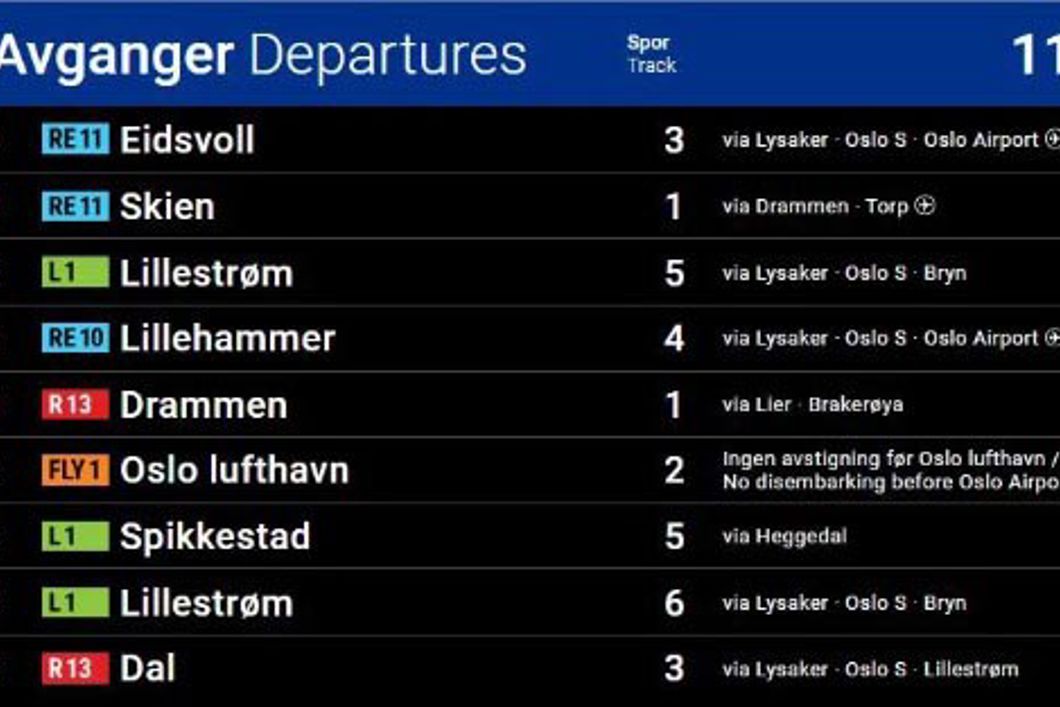The width and height of the screenshot is (1060, 707).
Task: Click the airplane icon after Torp
Action: (925, 206)
